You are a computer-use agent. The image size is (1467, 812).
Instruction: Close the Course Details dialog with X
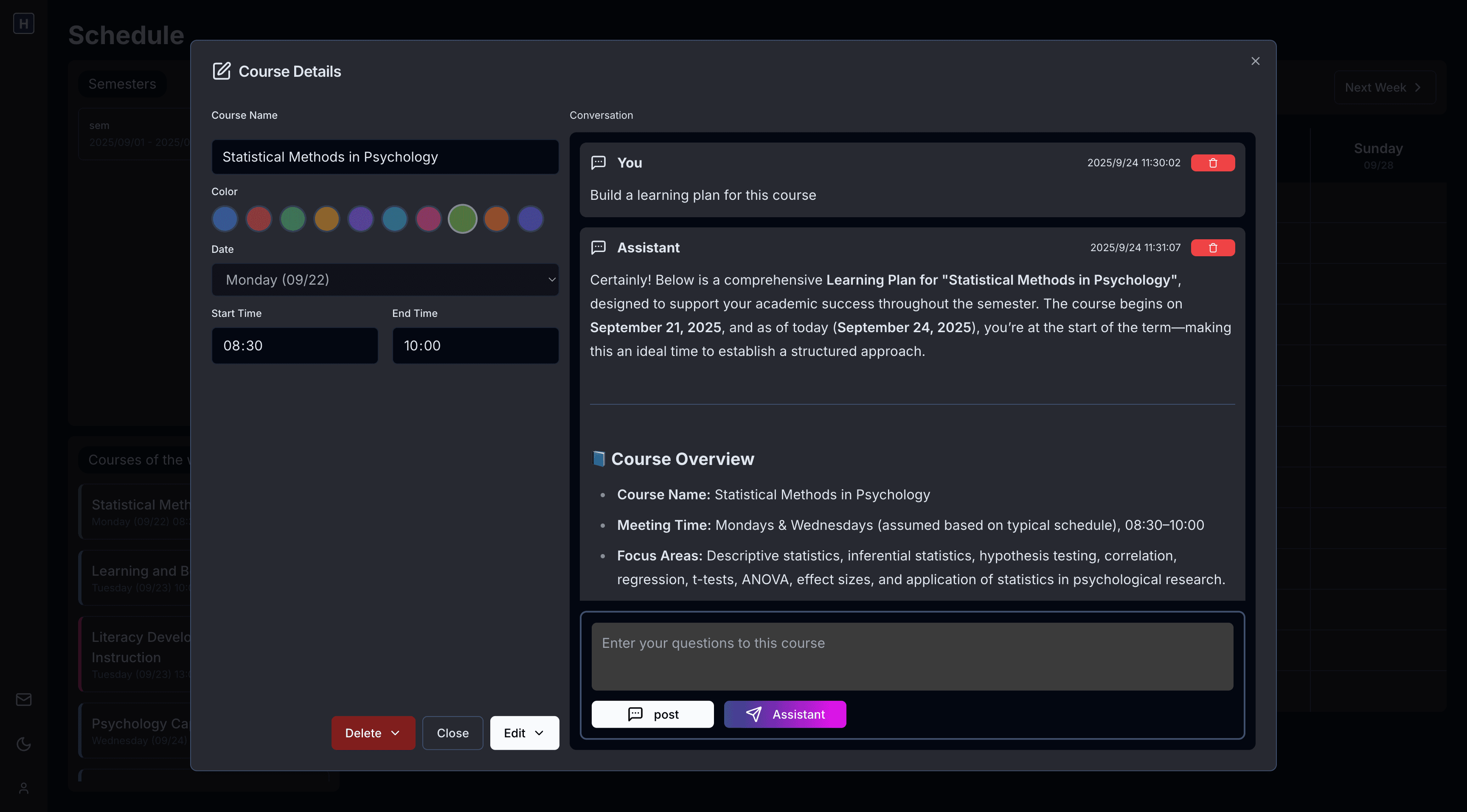1255,61
